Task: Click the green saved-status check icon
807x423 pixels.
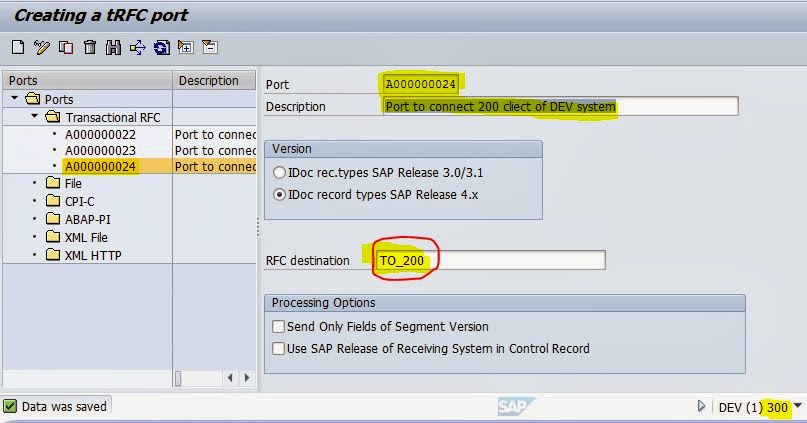Action: 10,406
